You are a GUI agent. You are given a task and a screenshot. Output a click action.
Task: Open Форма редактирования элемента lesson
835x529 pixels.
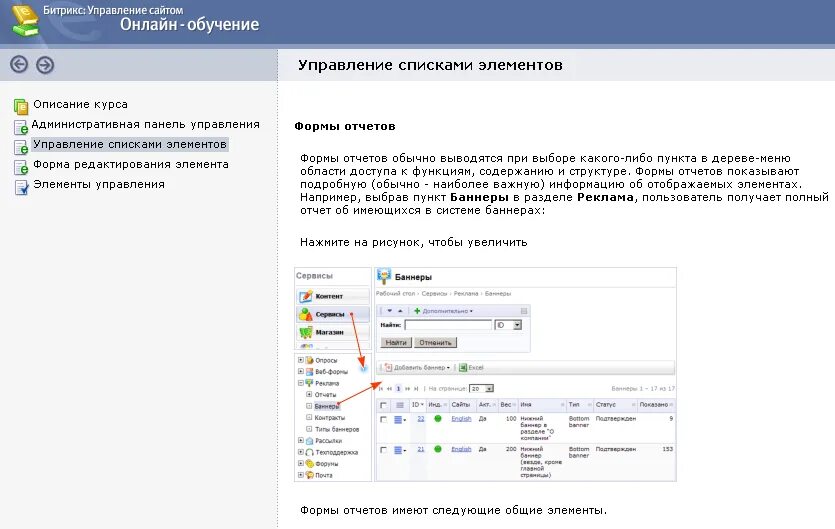click(x=131, y=164)
